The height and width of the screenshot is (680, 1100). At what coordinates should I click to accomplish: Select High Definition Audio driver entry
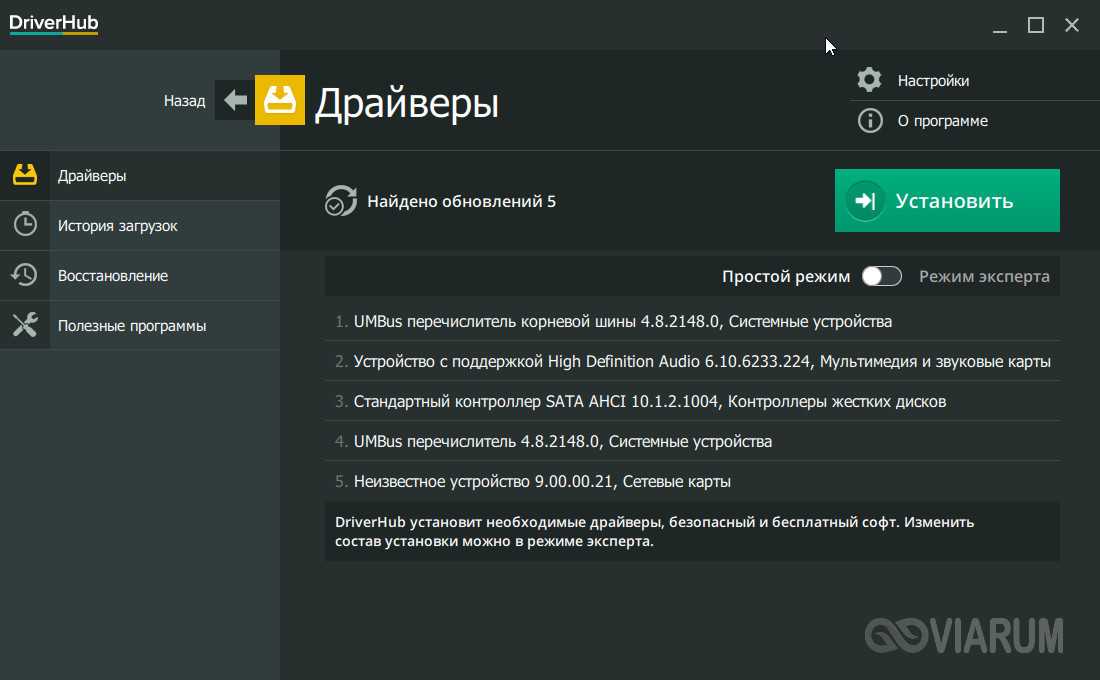(701, 361)
